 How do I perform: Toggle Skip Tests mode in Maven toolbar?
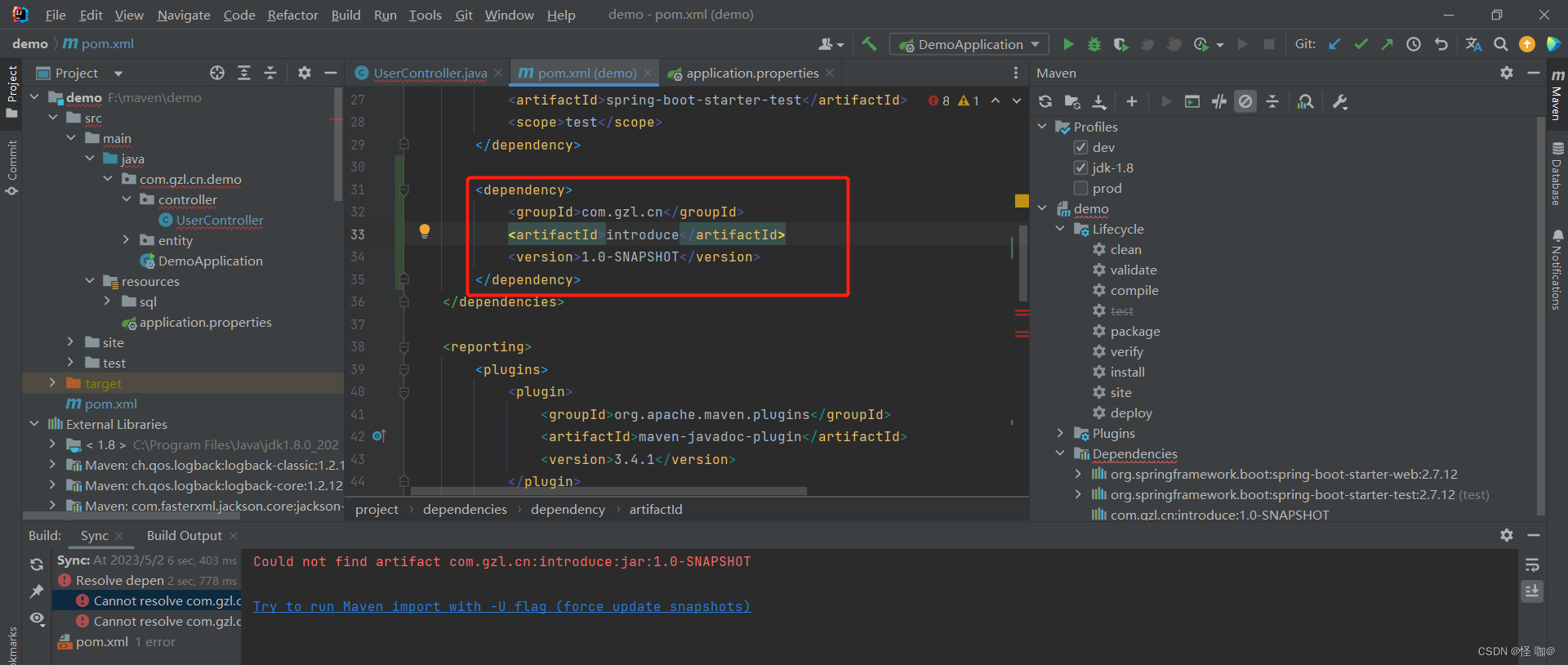[1245, 101]
